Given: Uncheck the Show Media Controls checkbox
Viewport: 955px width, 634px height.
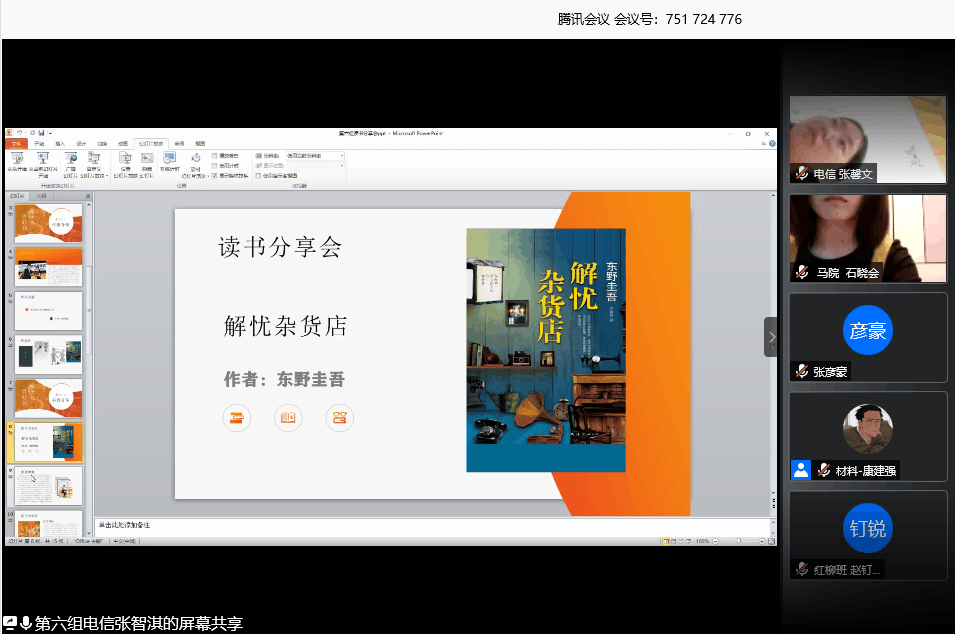Looking at the screenshot, I should (214, 175).
